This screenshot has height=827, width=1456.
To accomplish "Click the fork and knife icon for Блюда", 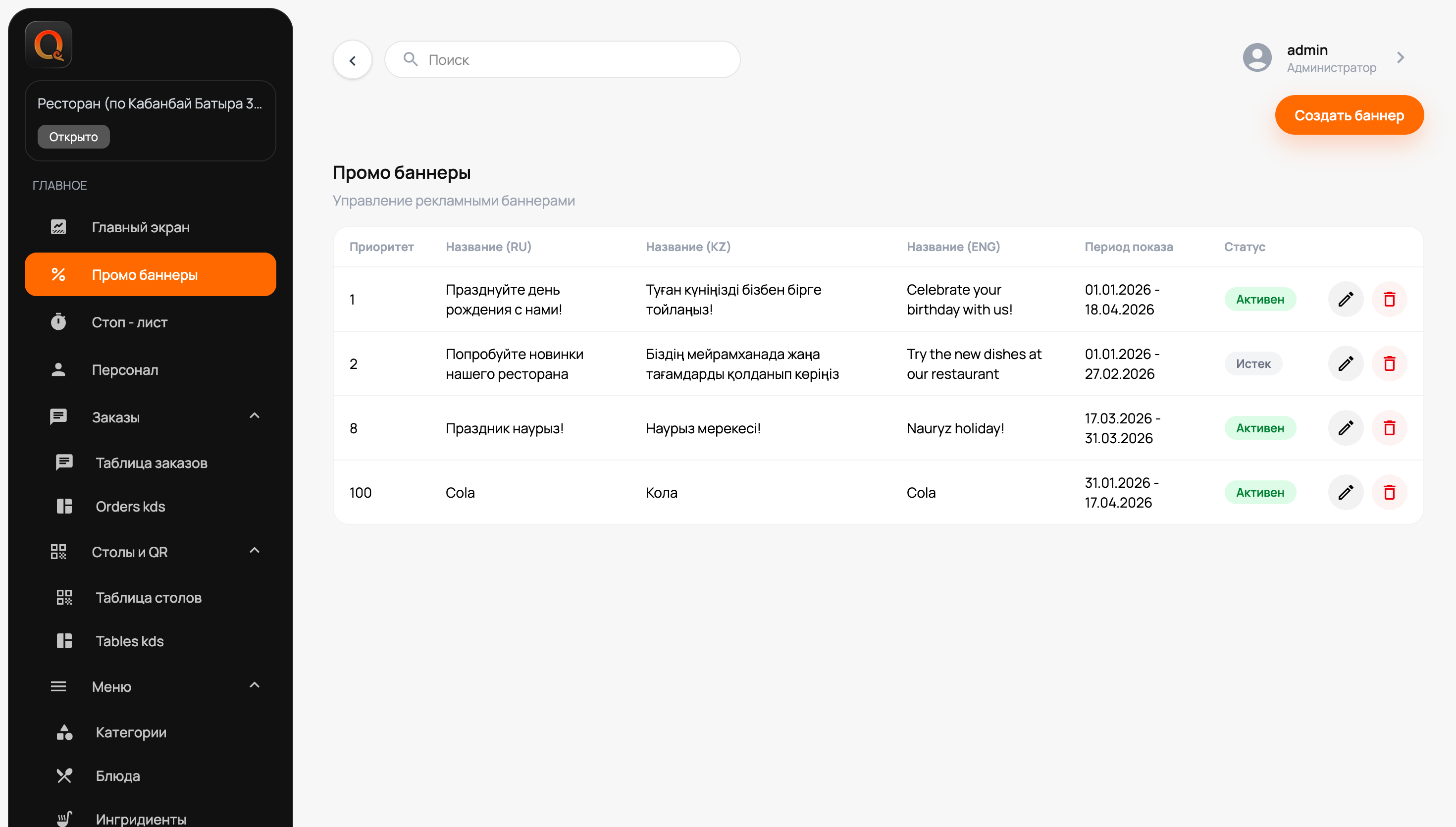I will point(63,775).
